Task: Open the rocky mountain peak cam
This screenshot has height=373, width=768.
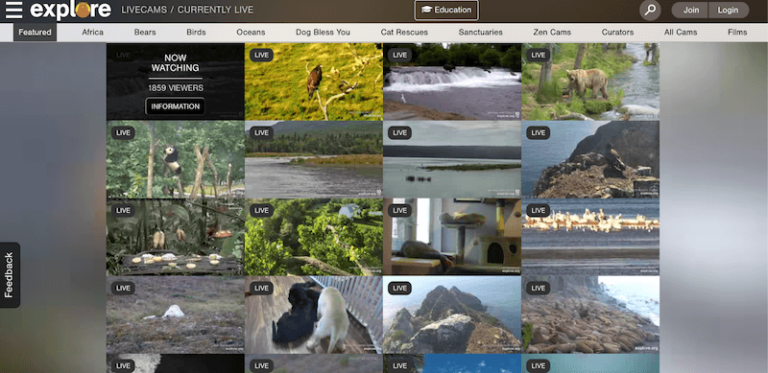Action: [452, 314]
